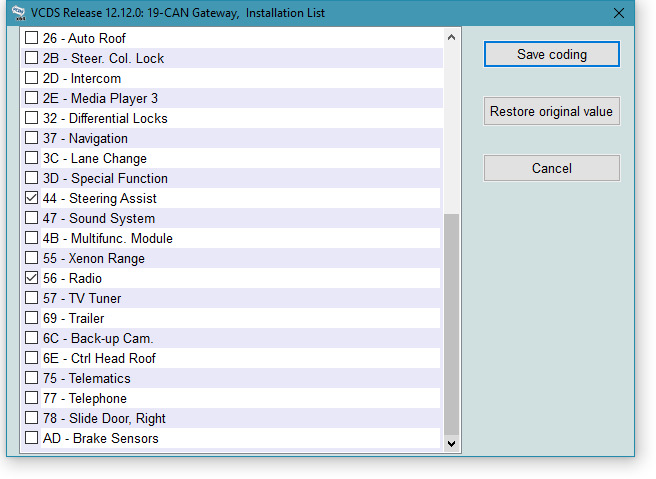Enable 55 - Xenon Range checkbox
Image resolution: width=656 pixels, height=479 pixels.
click(x=31, y=258)
